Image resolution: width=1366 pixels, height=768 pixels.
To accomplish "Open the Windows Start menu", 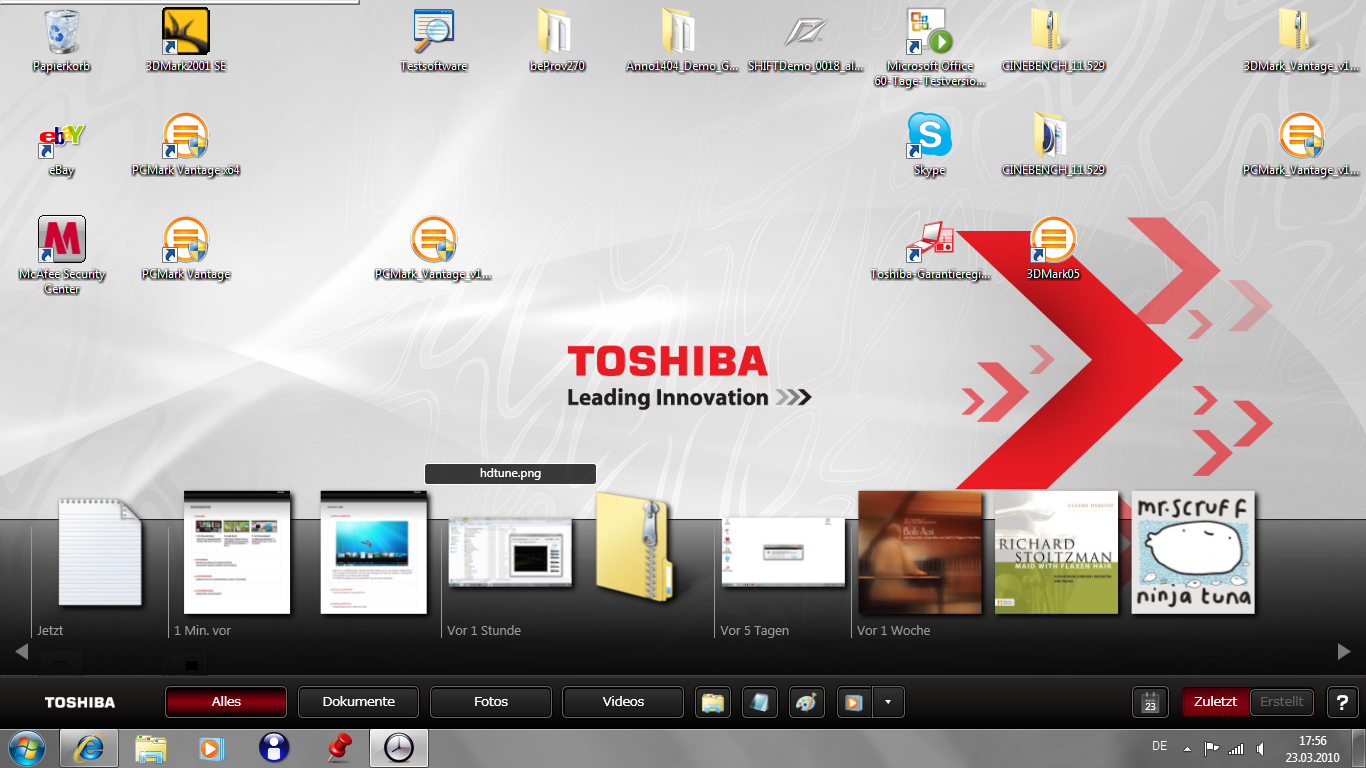I will point(26,748).
